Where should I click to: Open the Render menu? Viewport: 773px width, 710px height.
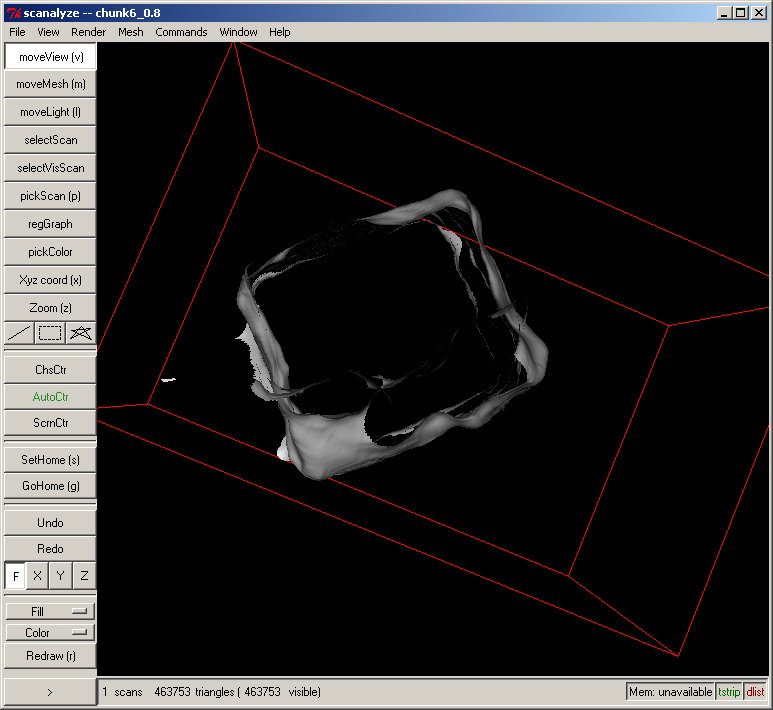(88, 32)
